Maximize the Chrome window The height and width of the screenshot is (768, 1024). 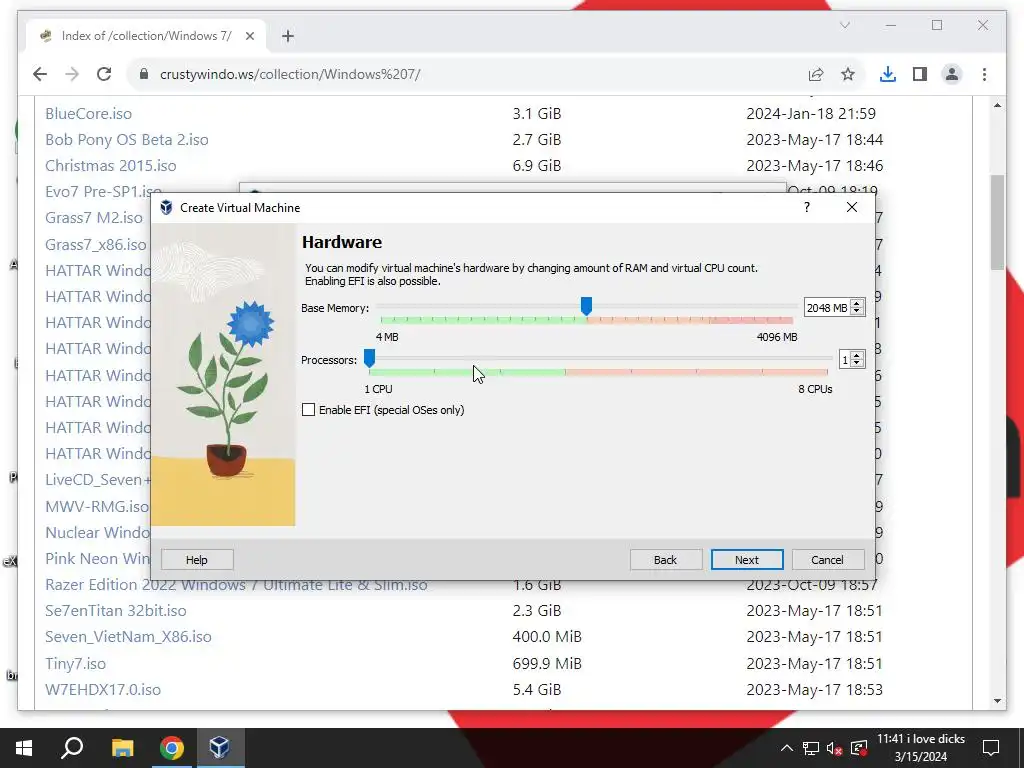pyautogui.click(x=937, y=25)
